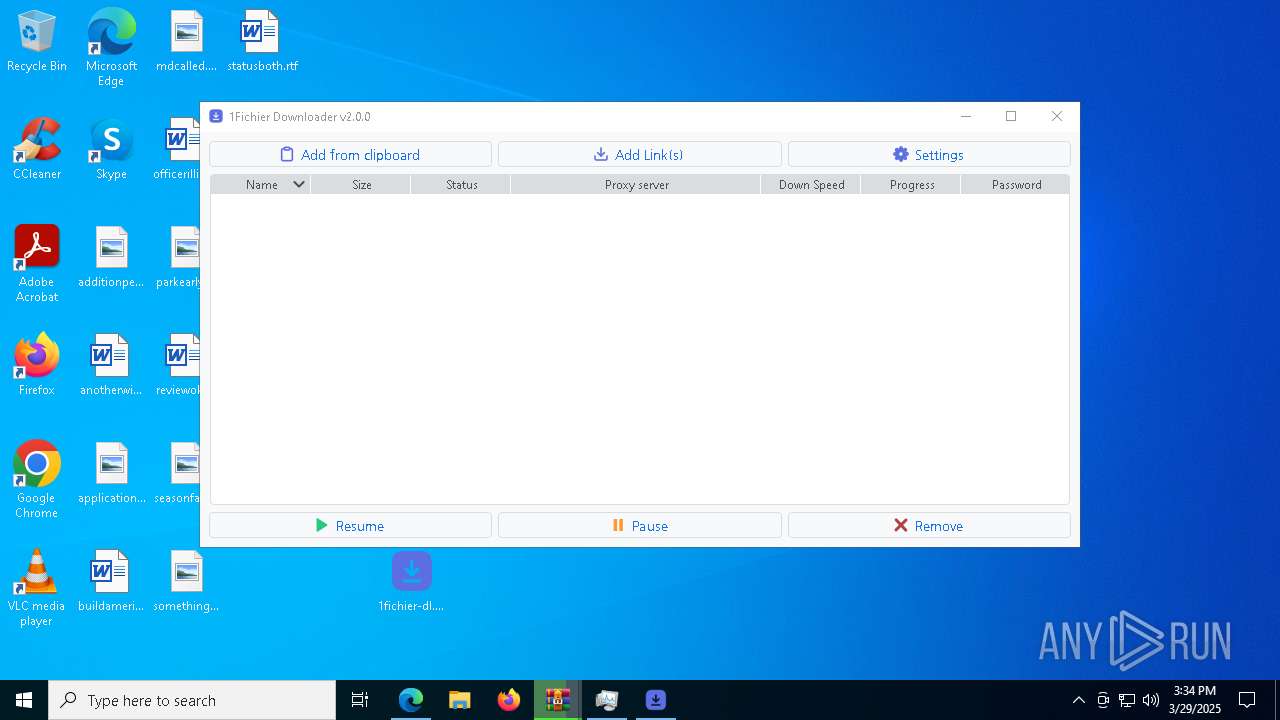1280x720 pixels.
Task: Open the monitor-icon app beside WinRAR on taskbar
Action: [x=607, y=700]
